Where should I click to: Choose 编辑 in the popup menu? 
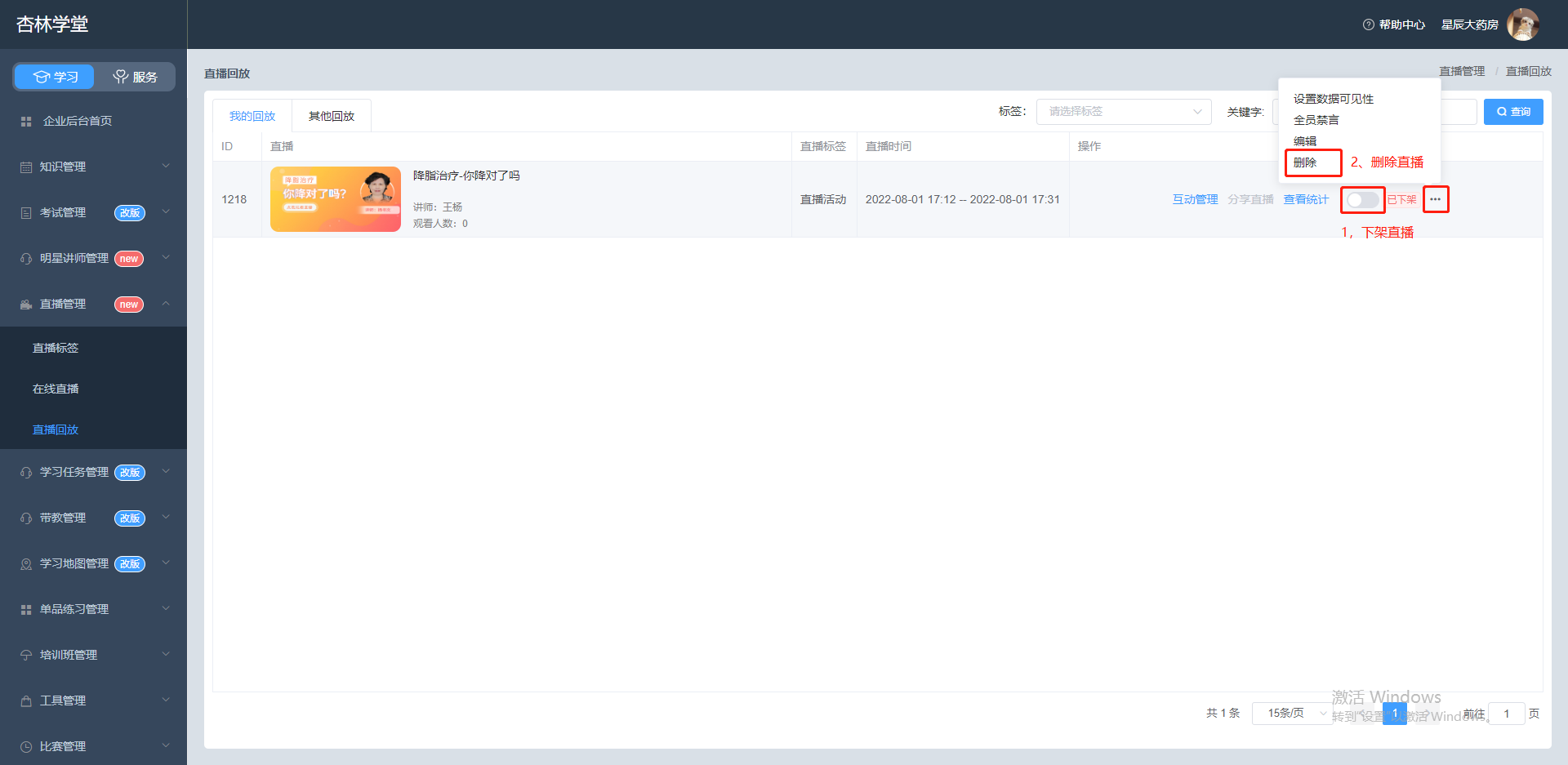click(1305, 141)
